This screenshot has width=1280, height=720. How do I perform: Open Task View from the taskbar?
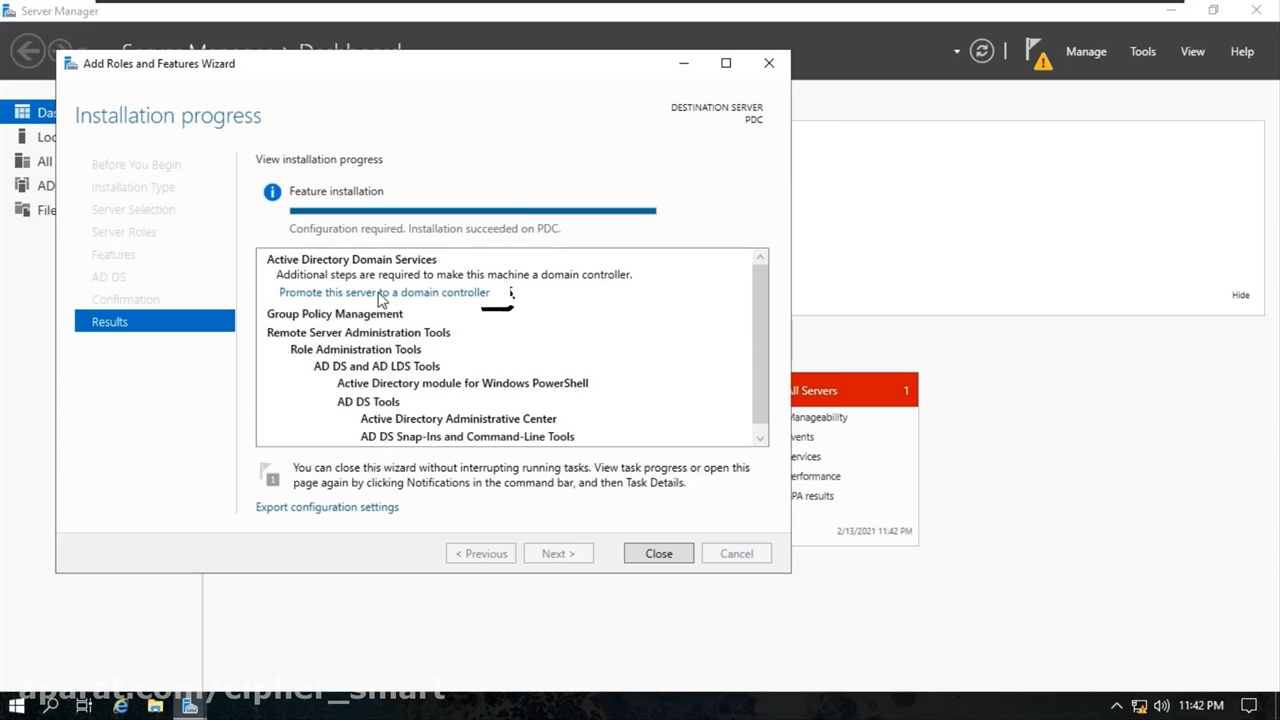click(x=85, y=706)
